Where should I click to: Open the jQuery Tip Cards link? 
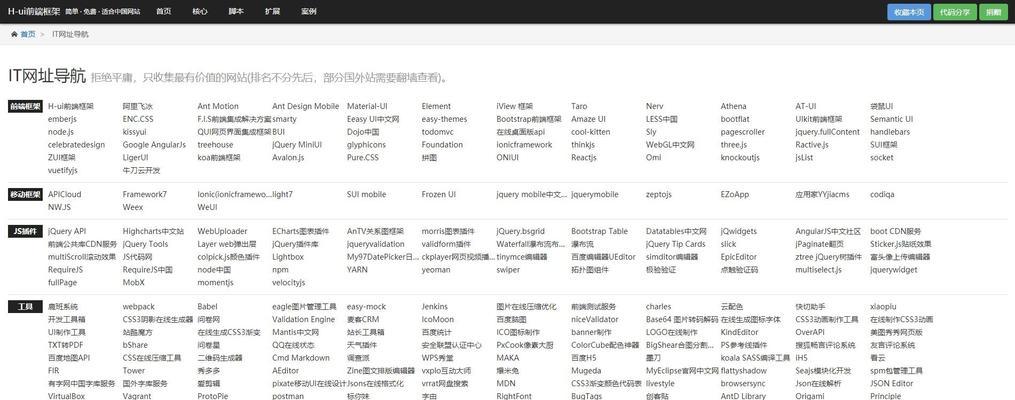point(676,244)
